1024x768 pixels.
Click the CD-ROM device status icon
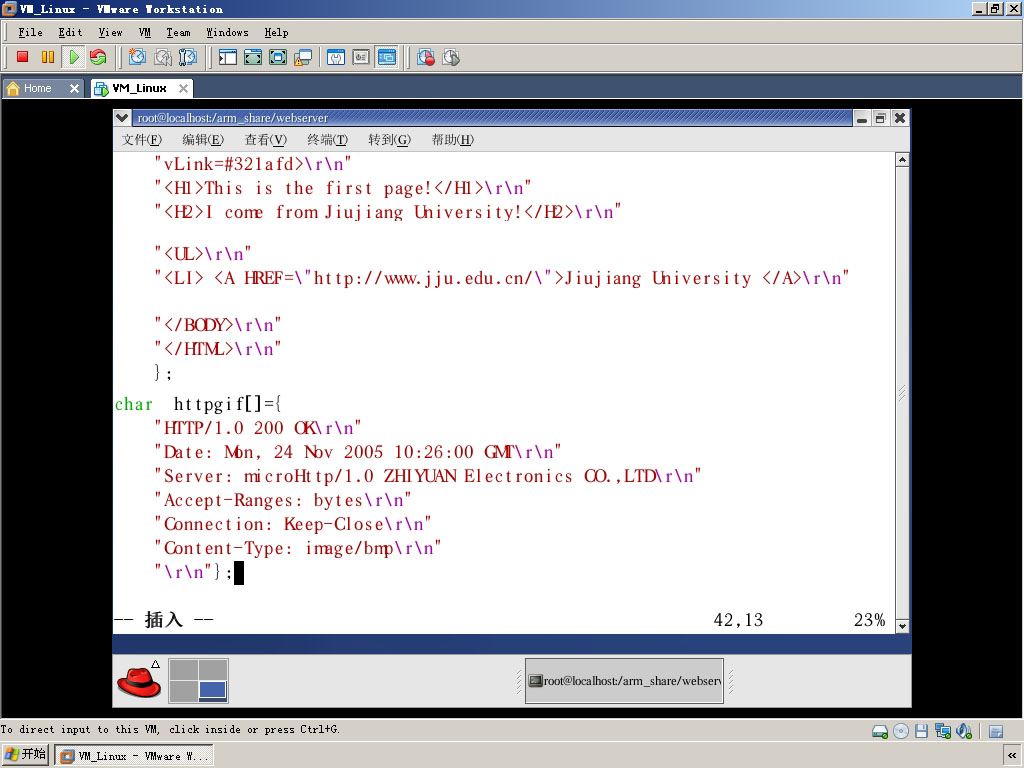click(x=901, y=731)
